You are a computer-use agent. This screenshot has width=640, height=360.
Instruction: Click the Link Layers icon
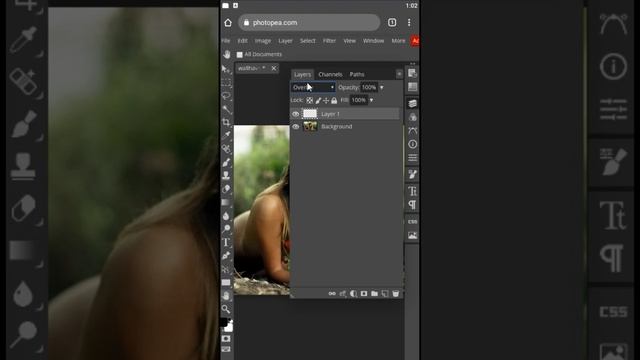pos(332,293)
